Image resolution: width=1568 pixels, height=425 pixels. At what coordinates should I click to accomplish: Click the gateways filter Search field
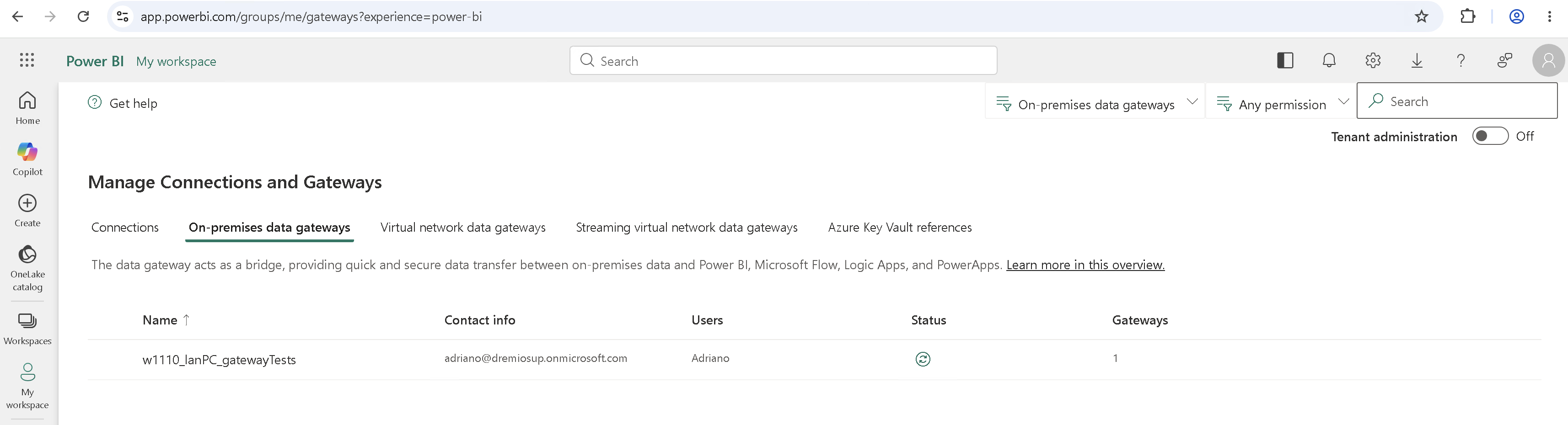(1457, 101)
